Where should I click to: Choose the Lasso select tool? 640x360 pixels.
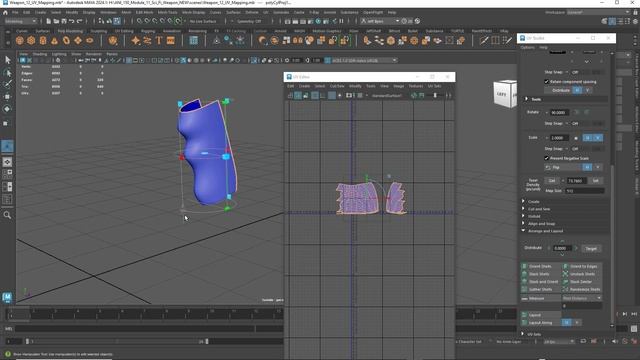click(7, 73)
